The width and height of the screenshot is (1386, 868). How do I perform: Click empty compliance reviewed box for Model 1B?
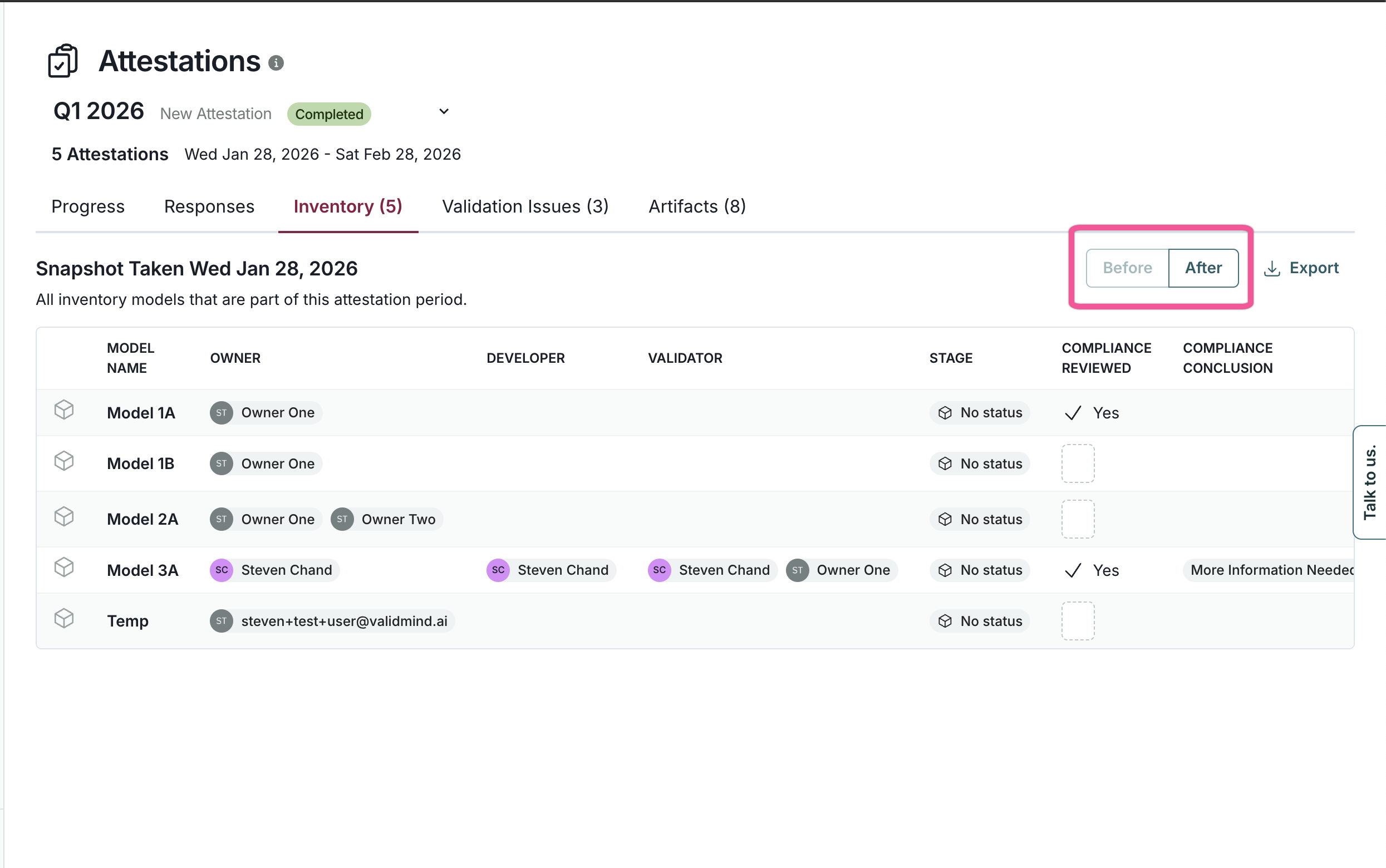[x=1078, y=463]
